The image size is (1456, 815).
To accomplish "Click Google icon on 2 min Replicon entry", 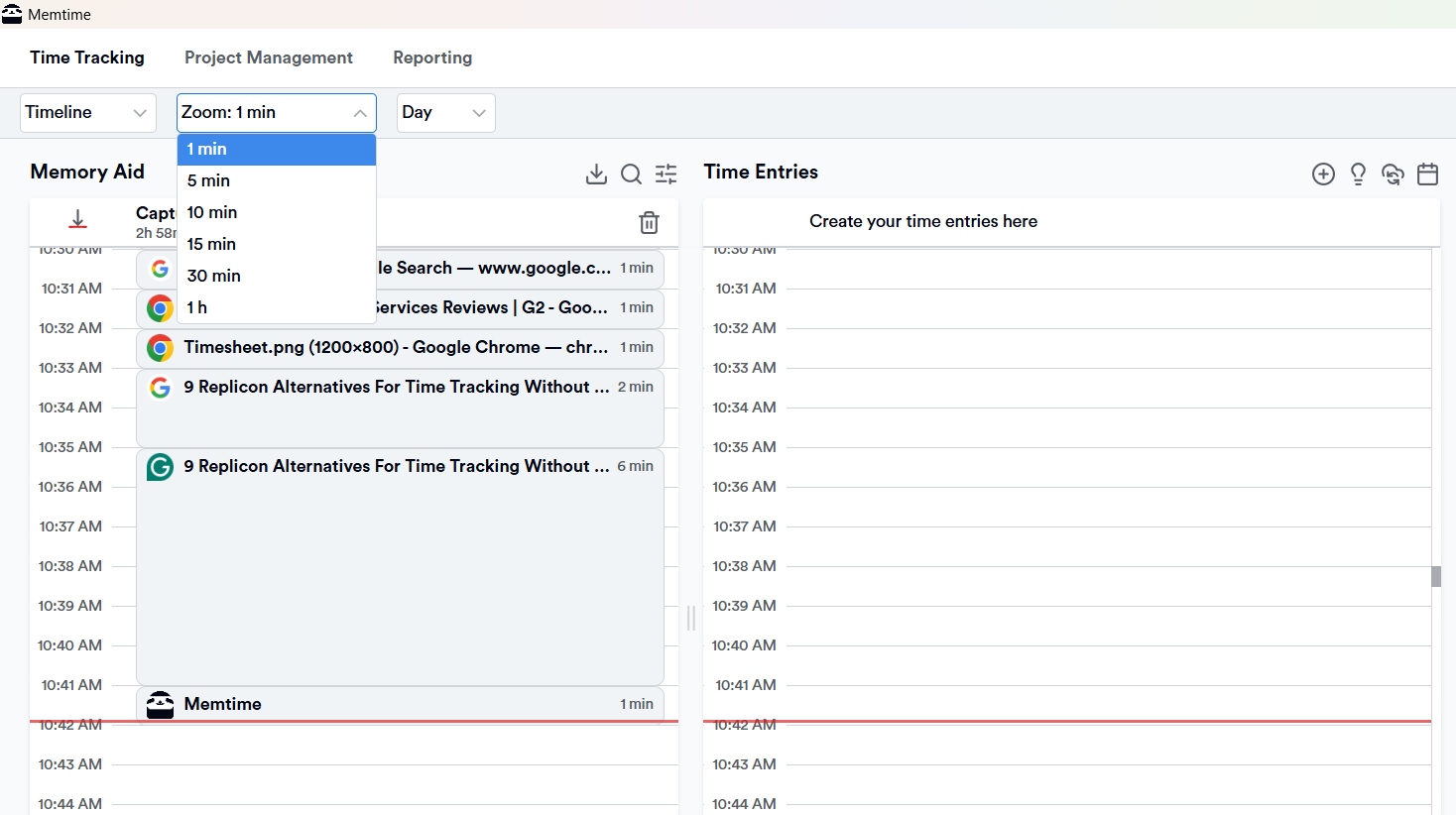I will (160, 388).
